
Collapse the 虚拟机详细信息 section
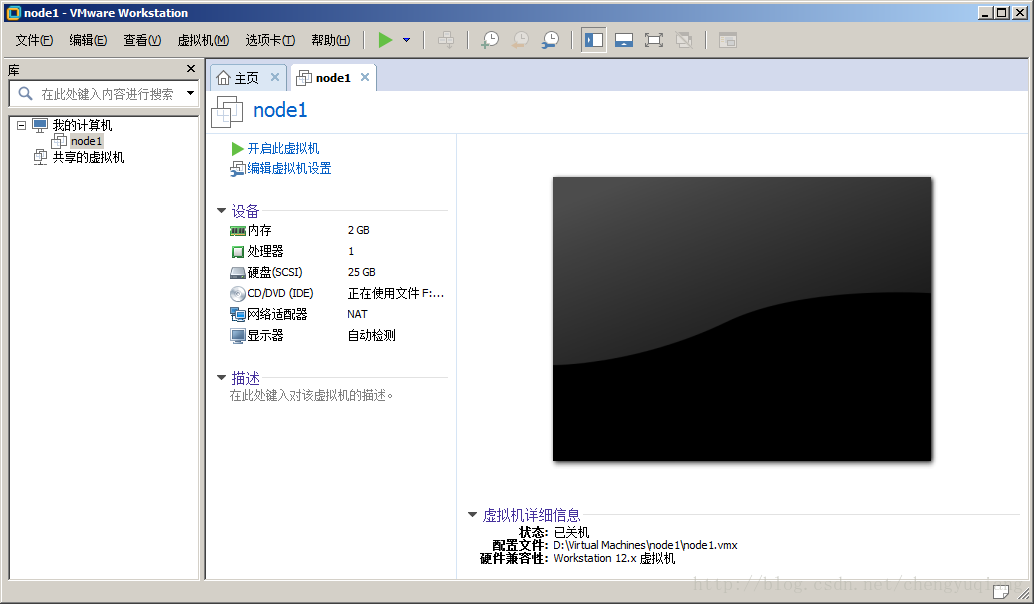click(472, 514)
